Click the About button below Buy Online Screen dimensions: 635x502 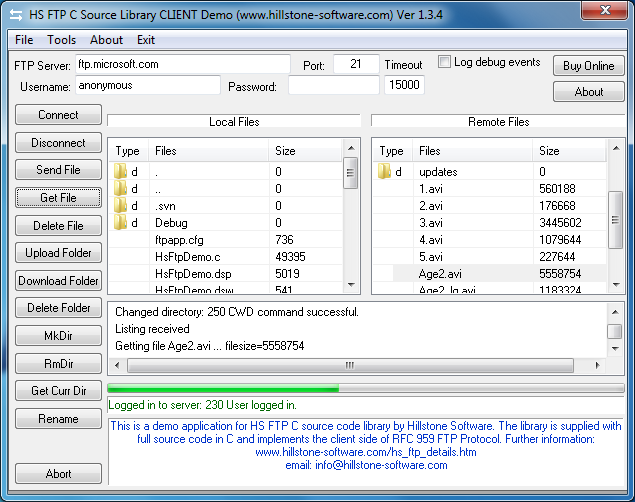(x=588, y=91)
